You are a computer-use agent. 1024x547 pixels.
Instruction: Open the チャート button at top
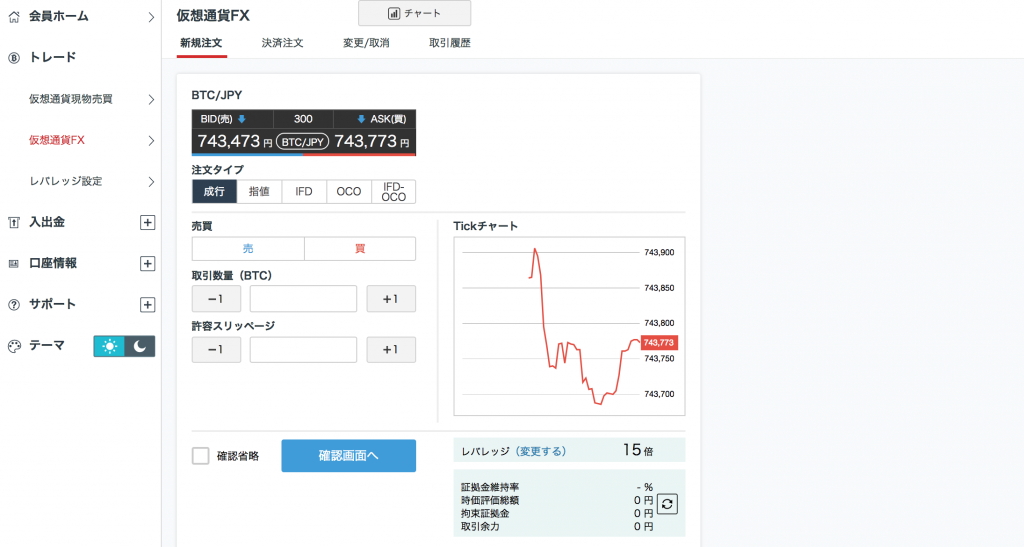(414, 13)
